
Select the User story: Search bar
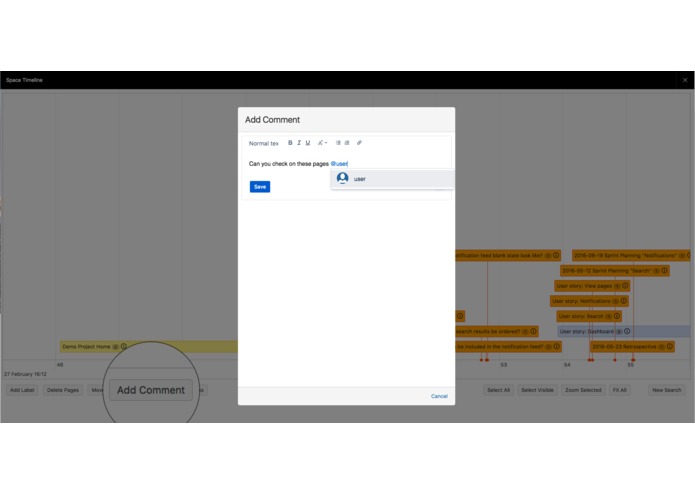[x=589, y=316]
